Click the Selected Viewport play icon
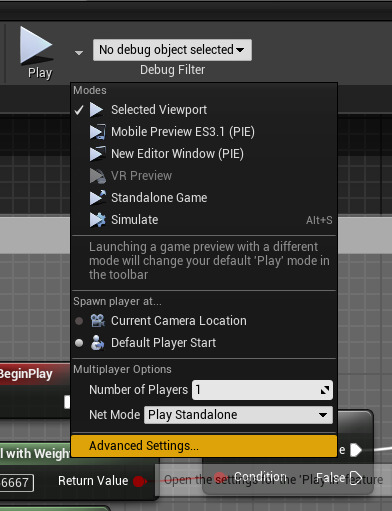The height and width of the screenshot is (511, 392). point(97,110)
